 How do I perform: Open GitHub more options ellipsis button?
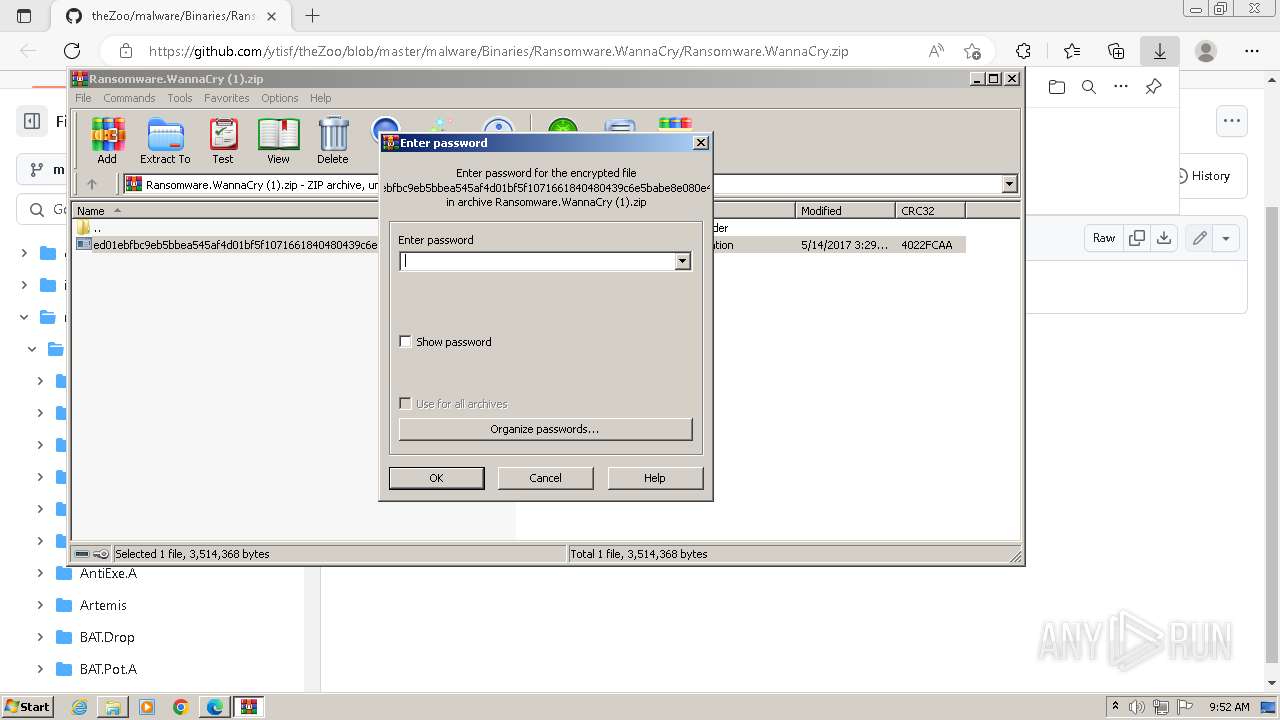tap(1231, 121)
